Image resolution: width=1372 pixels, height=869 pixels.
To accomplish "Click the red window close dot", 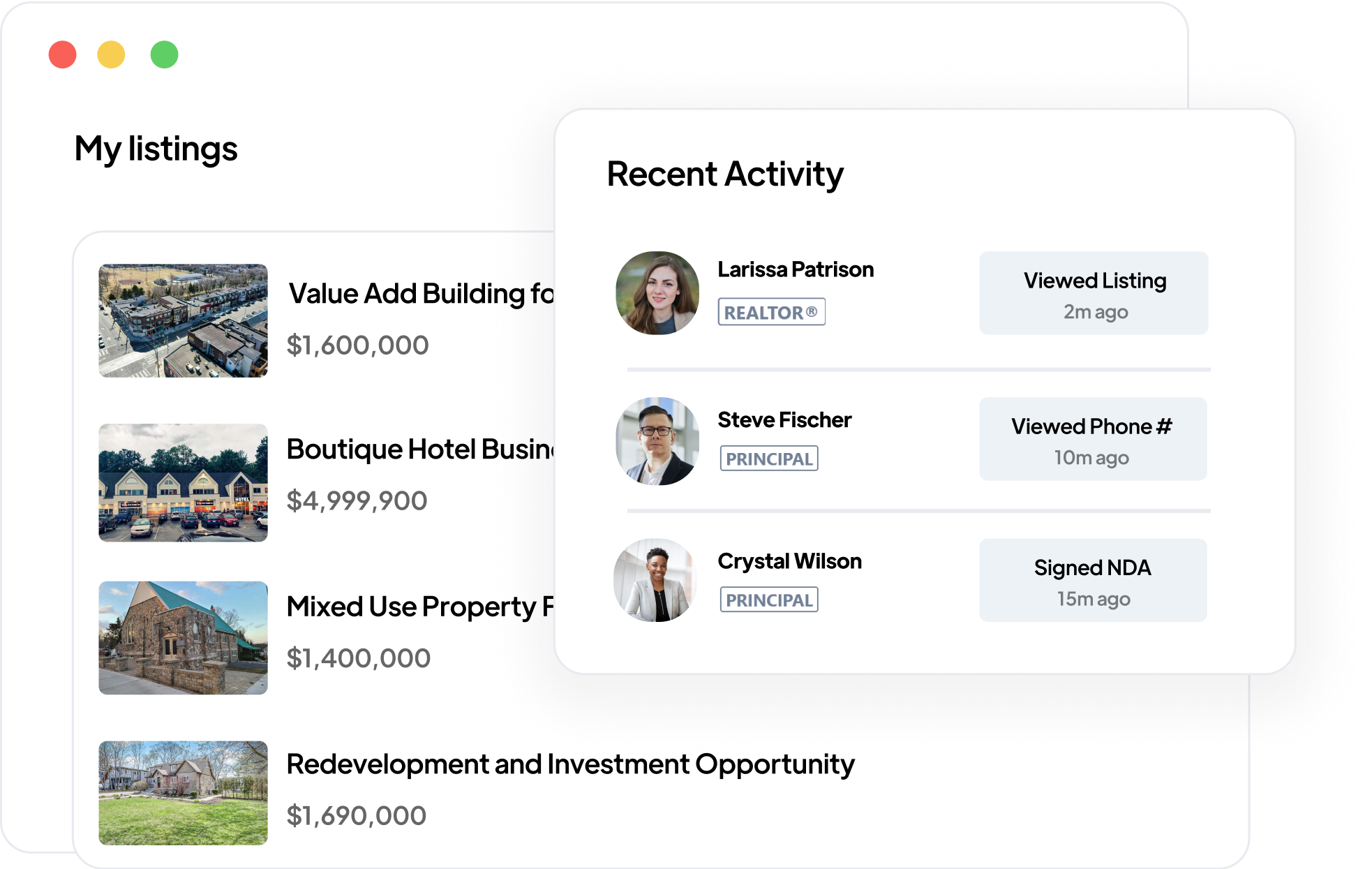I will coord(63,54).
